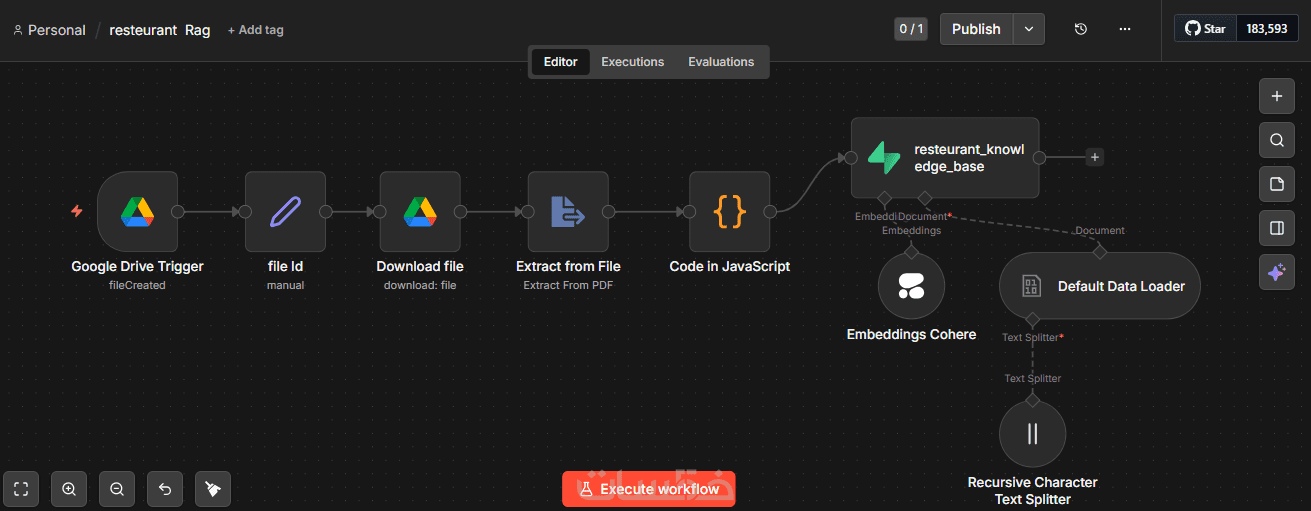Toggle the side panel icon
The height and width of the screenshot is (511, 1311).
[x=1276, y=228]
